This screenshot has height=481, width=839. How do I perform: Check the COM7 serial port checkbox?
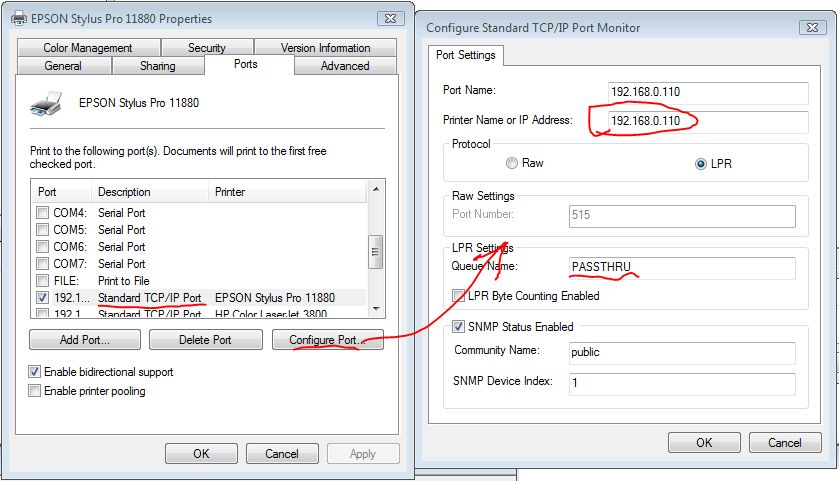(42, 264)
